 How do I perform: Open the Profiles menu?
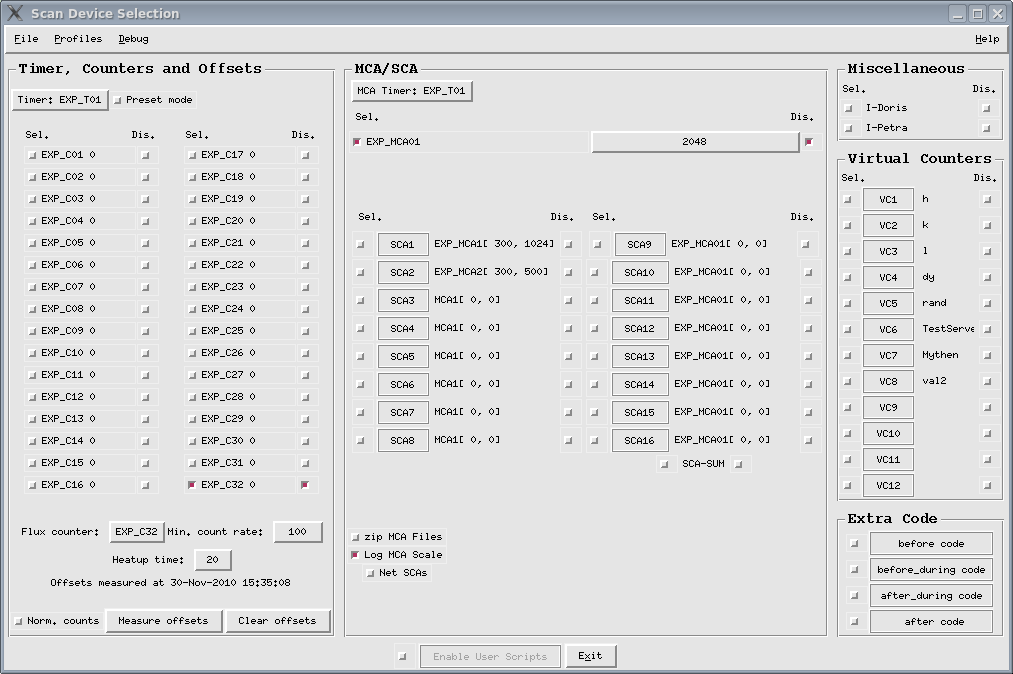[x=78, y=39]
